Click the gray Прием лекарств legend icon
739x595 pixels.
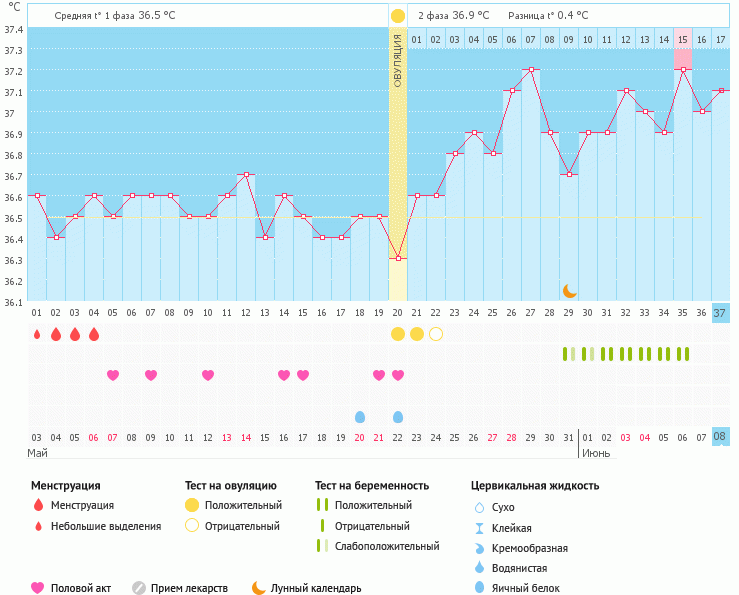[x=139, y=588]
